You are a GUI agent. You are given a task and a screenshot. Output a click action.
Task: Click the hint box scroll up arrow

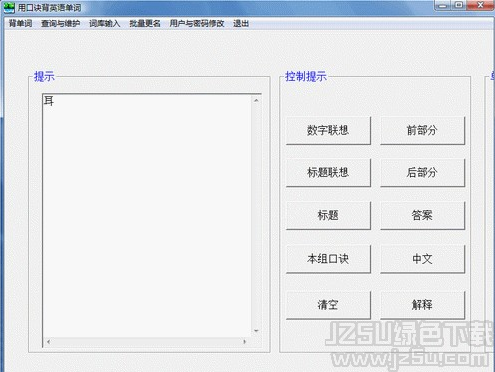[x=256, y=100]
